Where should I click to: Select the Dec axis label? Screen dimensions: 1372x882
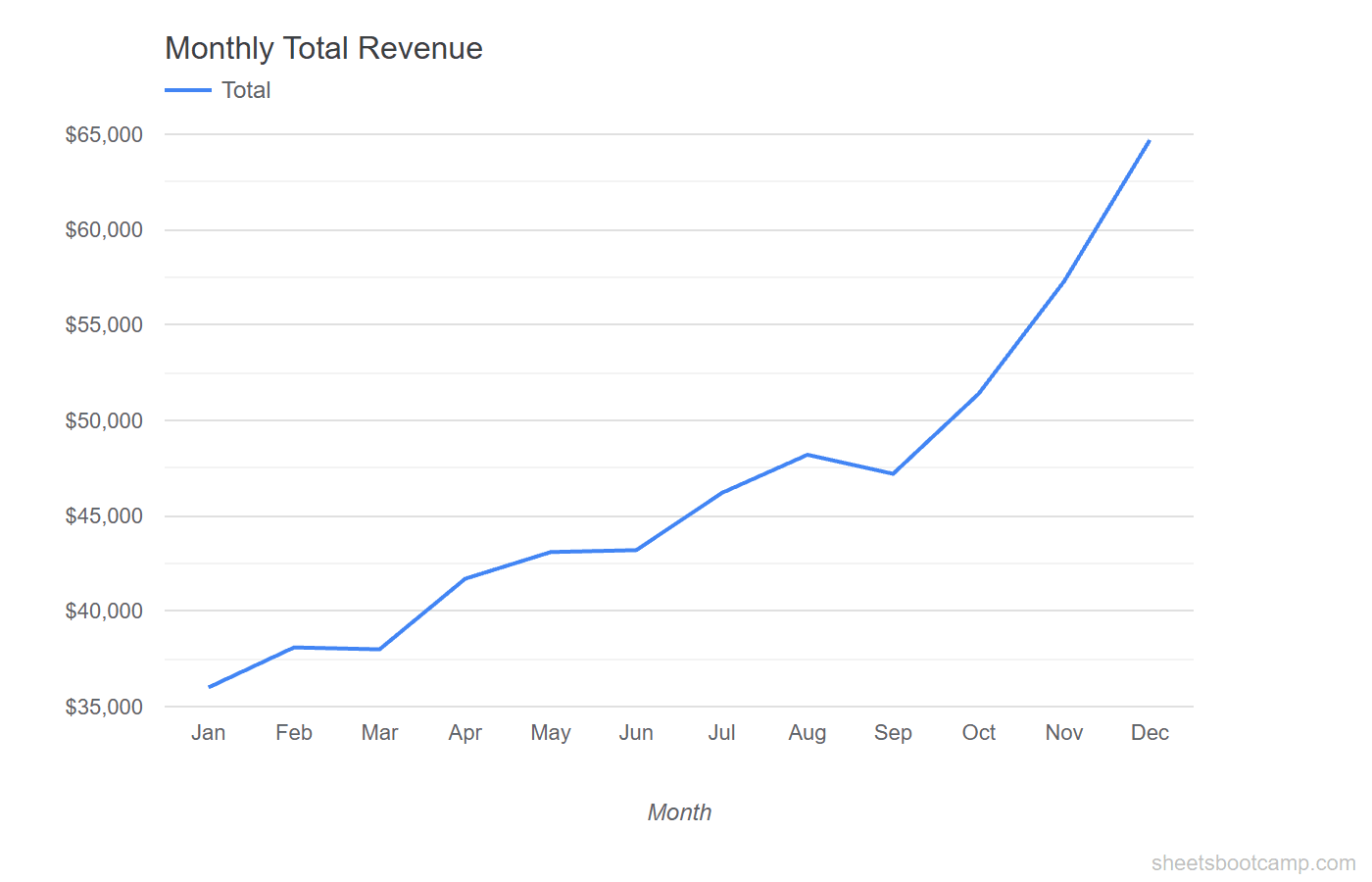coord(1150,732)
